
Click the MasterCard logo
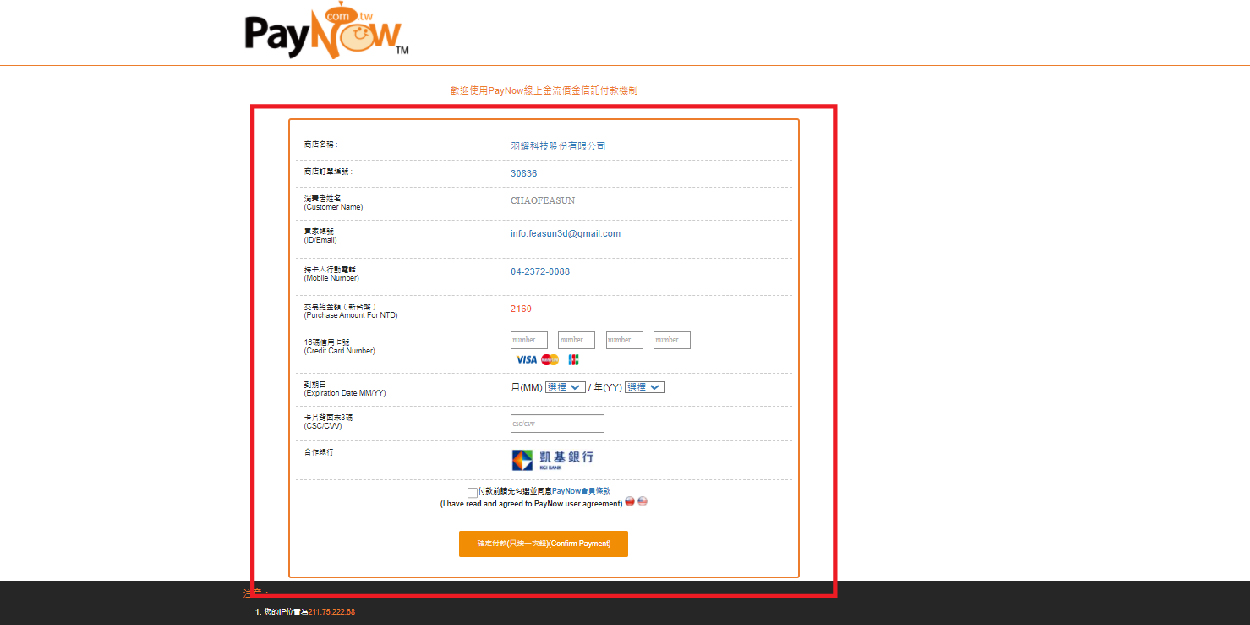click(x=550, y=359)
